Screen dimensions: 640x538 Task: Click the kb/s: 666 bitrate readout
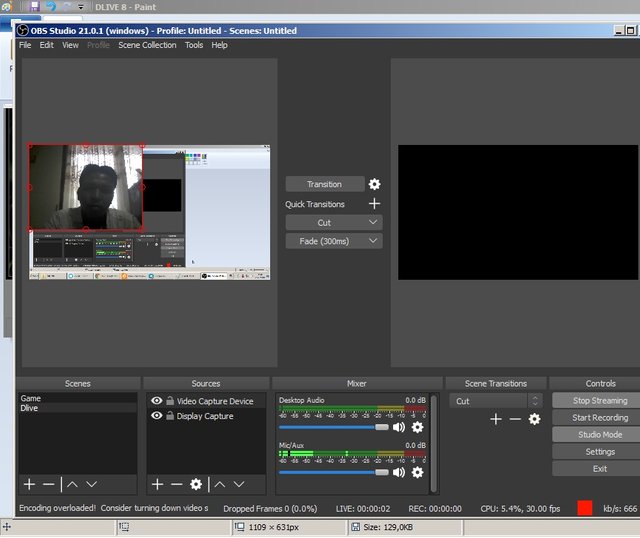point(620,509)
